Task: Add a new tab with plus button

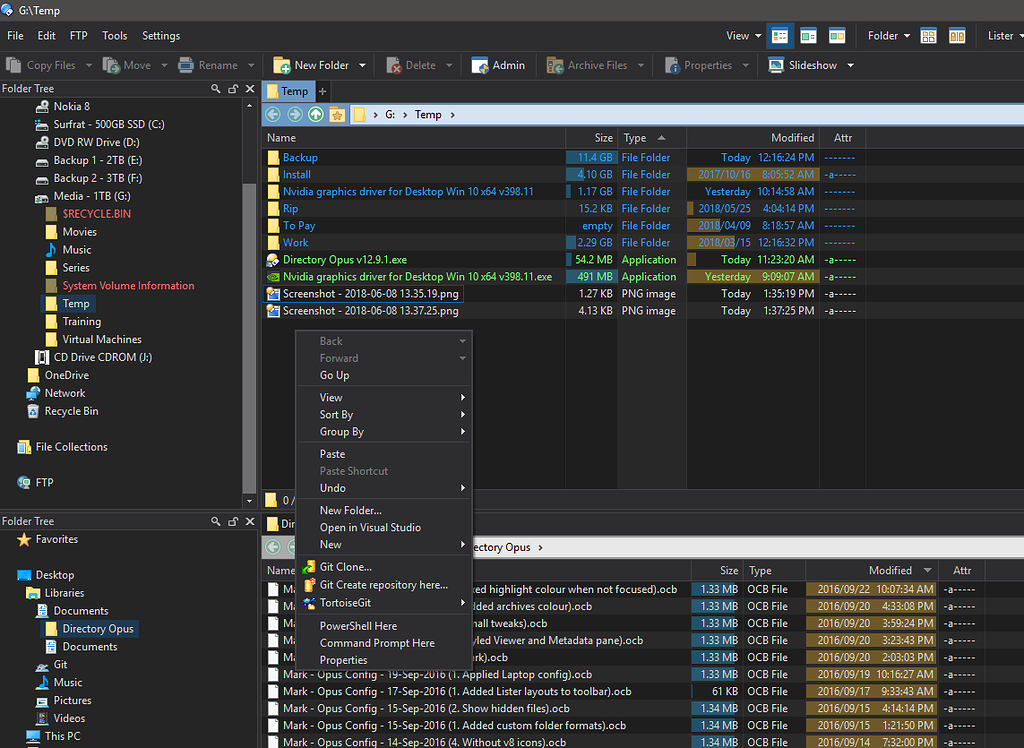Action: pos(322,91)
